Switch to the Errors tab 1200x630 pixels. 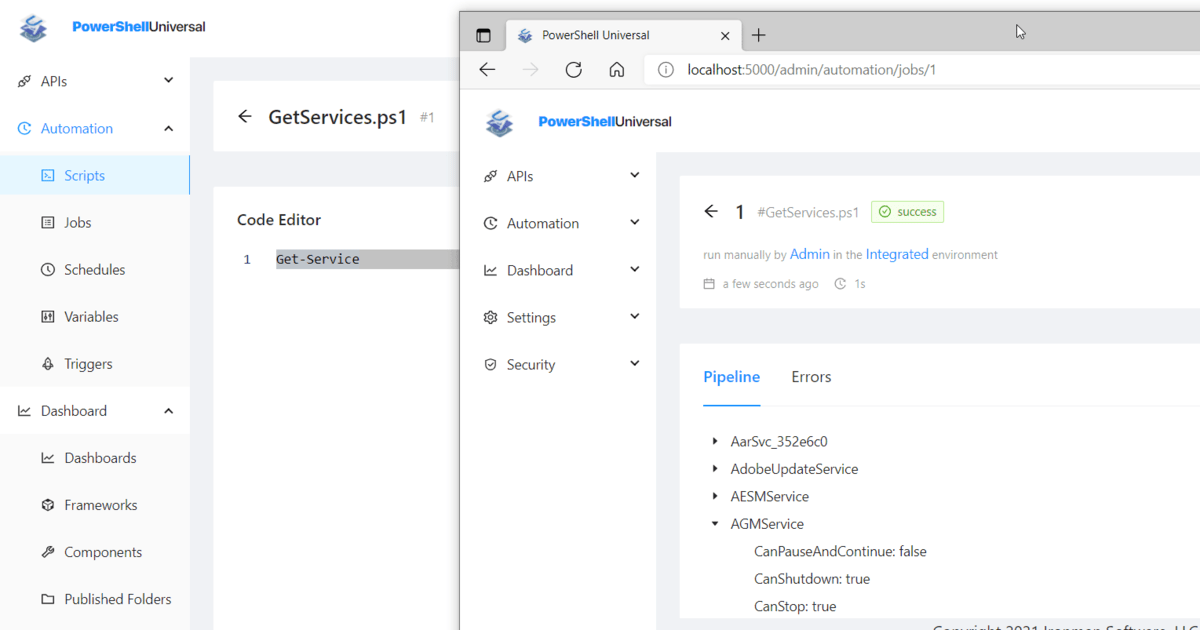[811, 377]
